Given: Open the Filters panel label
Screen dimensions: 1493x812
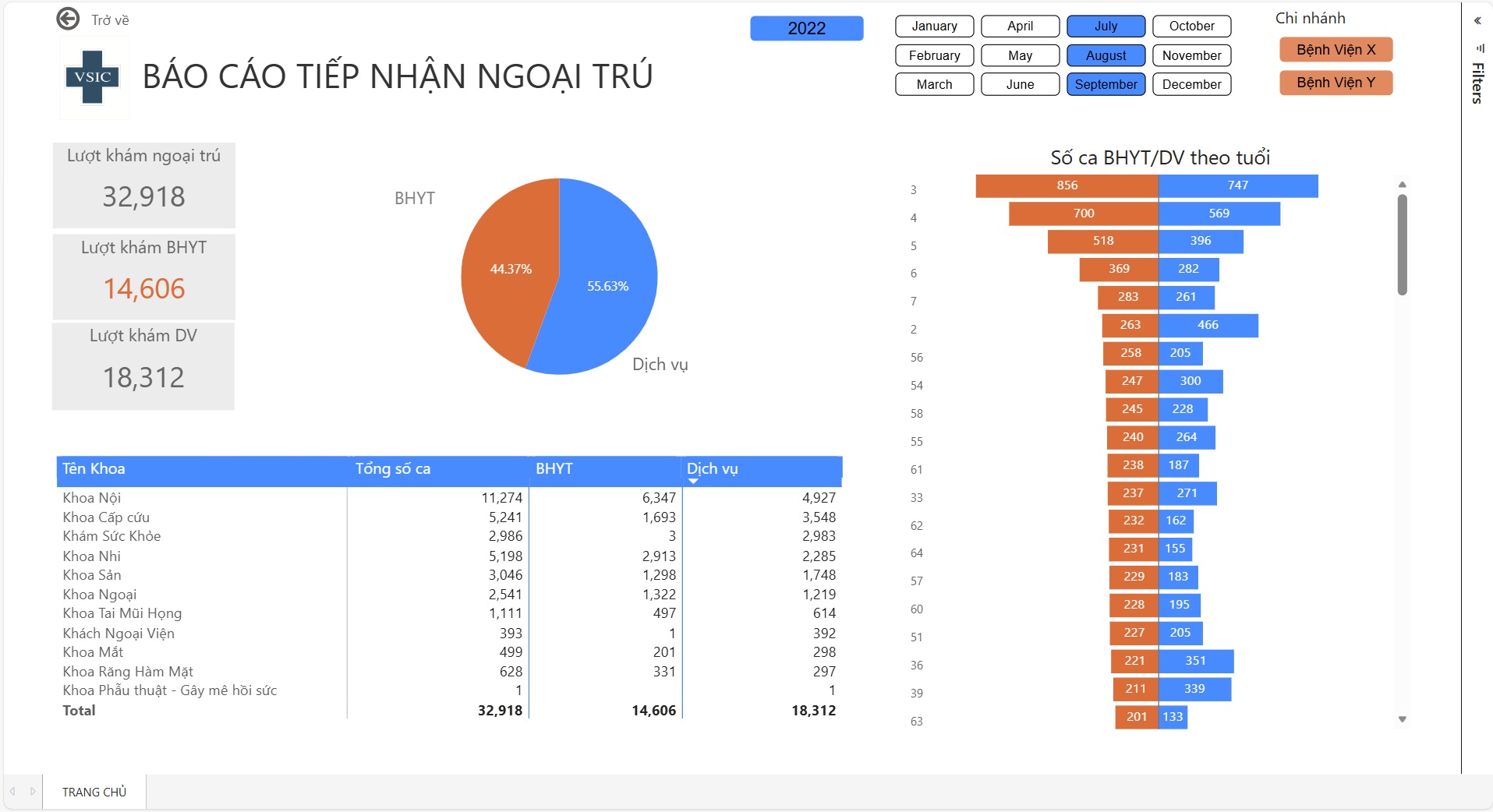Looking at the screenshot, I should click(1477, 83).
